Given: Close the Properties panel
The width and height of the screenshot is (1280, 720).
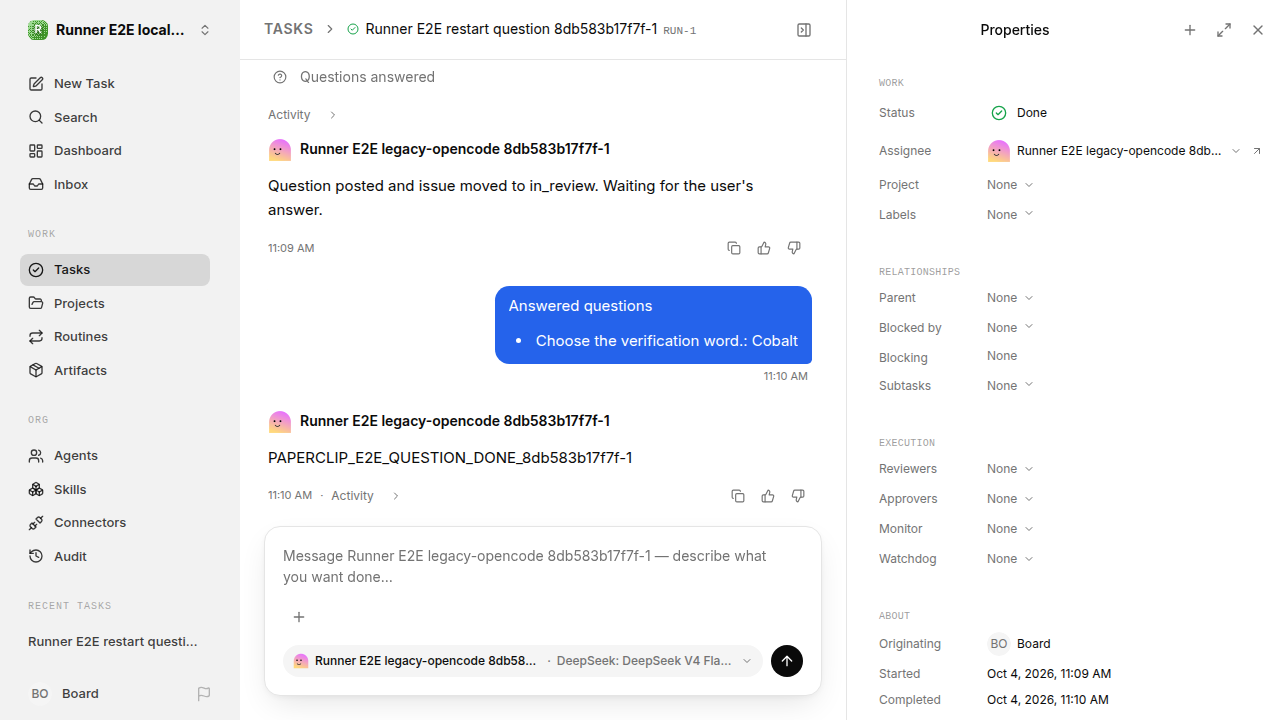Looking at the screenshot, I should pos(1258,30).
